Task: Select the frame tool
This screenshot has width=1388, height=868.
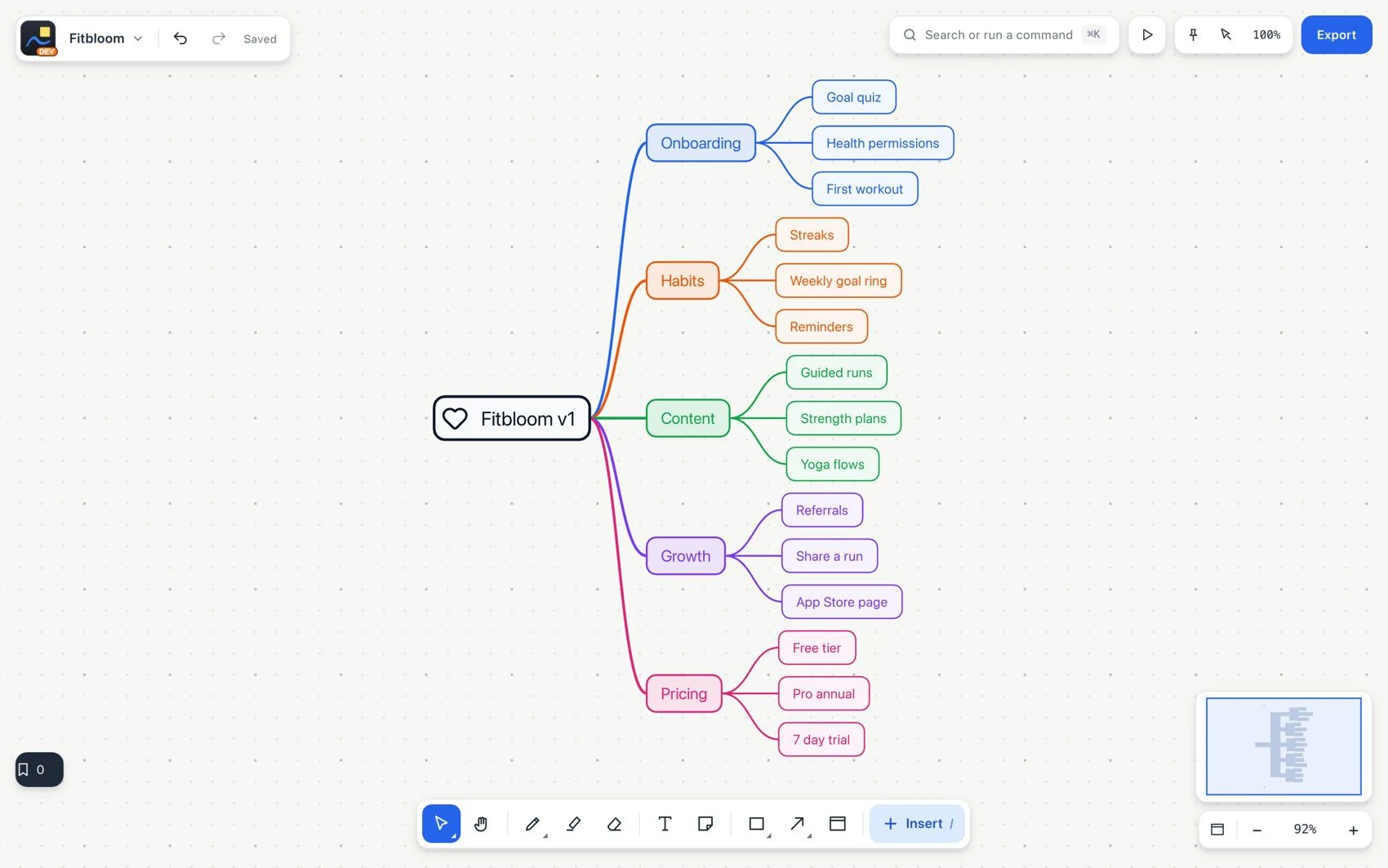Action: tap(838, 823)
